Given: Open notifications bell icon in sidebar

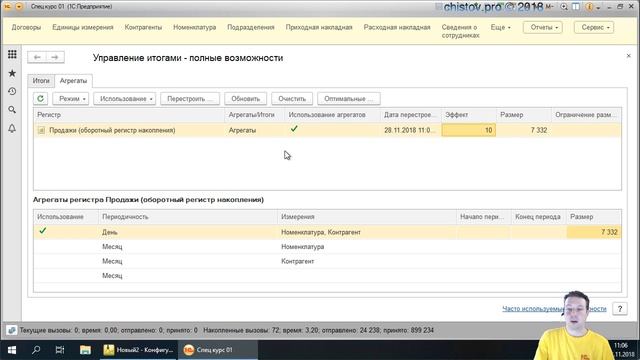Looking at the screenshot, I should pos(12,128).
